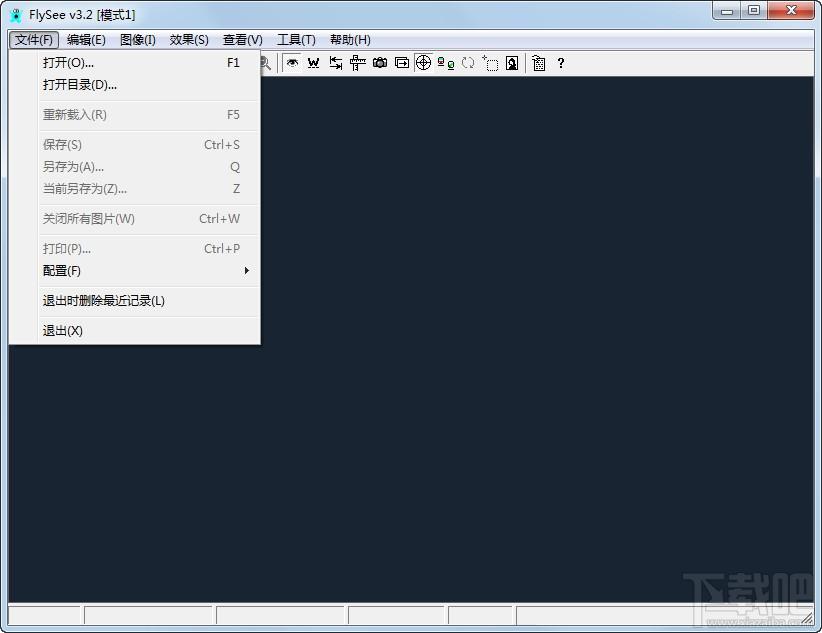Click the window-with-arrow toolbar icon

point(402,63)
